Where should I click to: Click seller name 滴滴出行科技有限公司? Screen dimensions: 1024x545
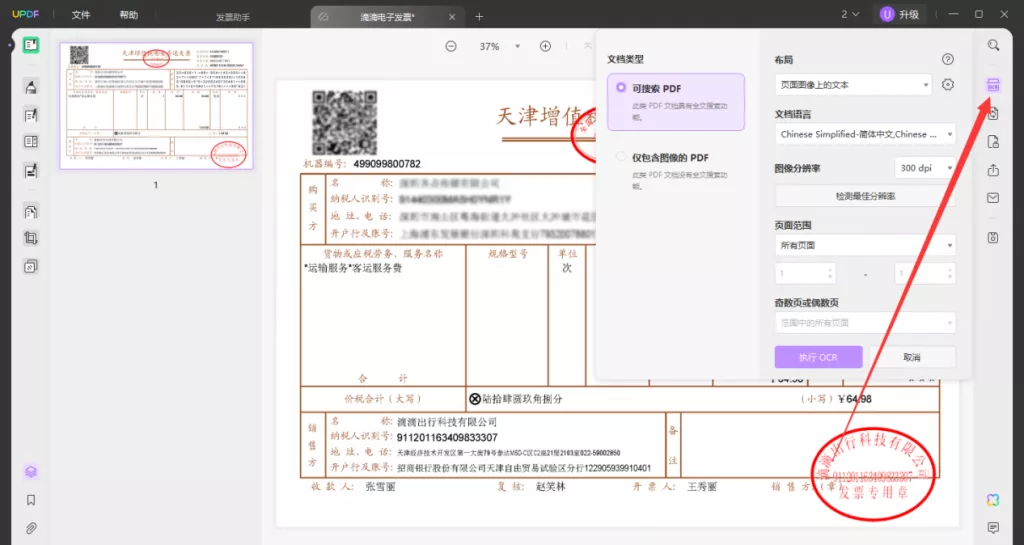pyautogui.click(x=447, y=422)
